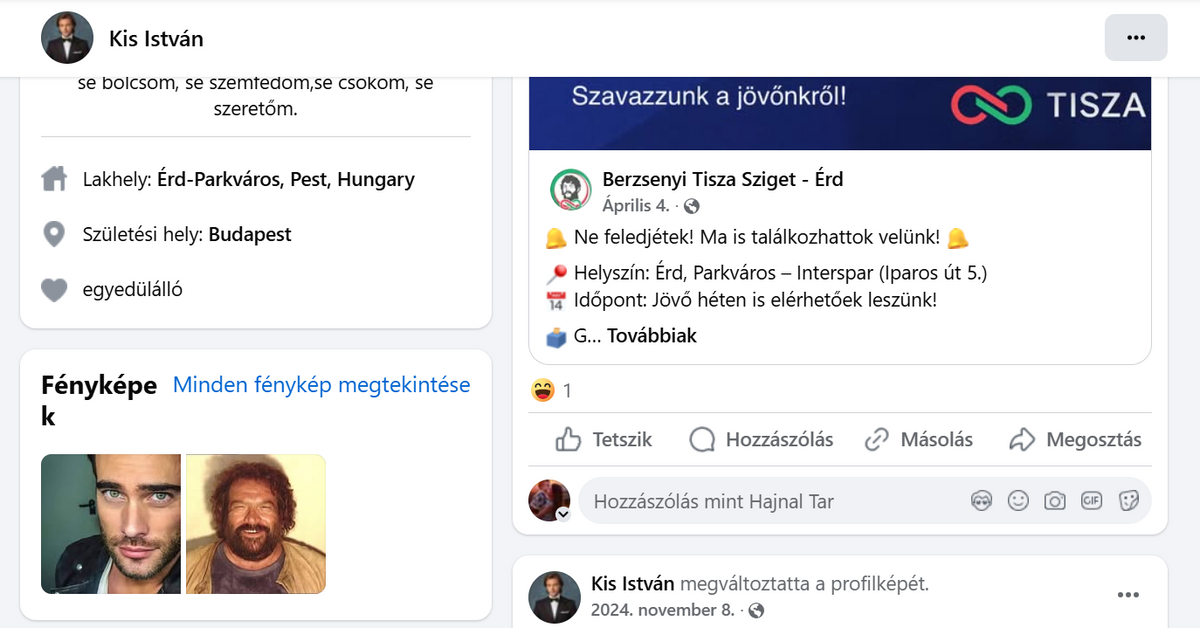This screenshot has width=1200, height=628.
Task: Insert an emoji into the comment
Action: pyautogui.click(x=1018, y=501)
